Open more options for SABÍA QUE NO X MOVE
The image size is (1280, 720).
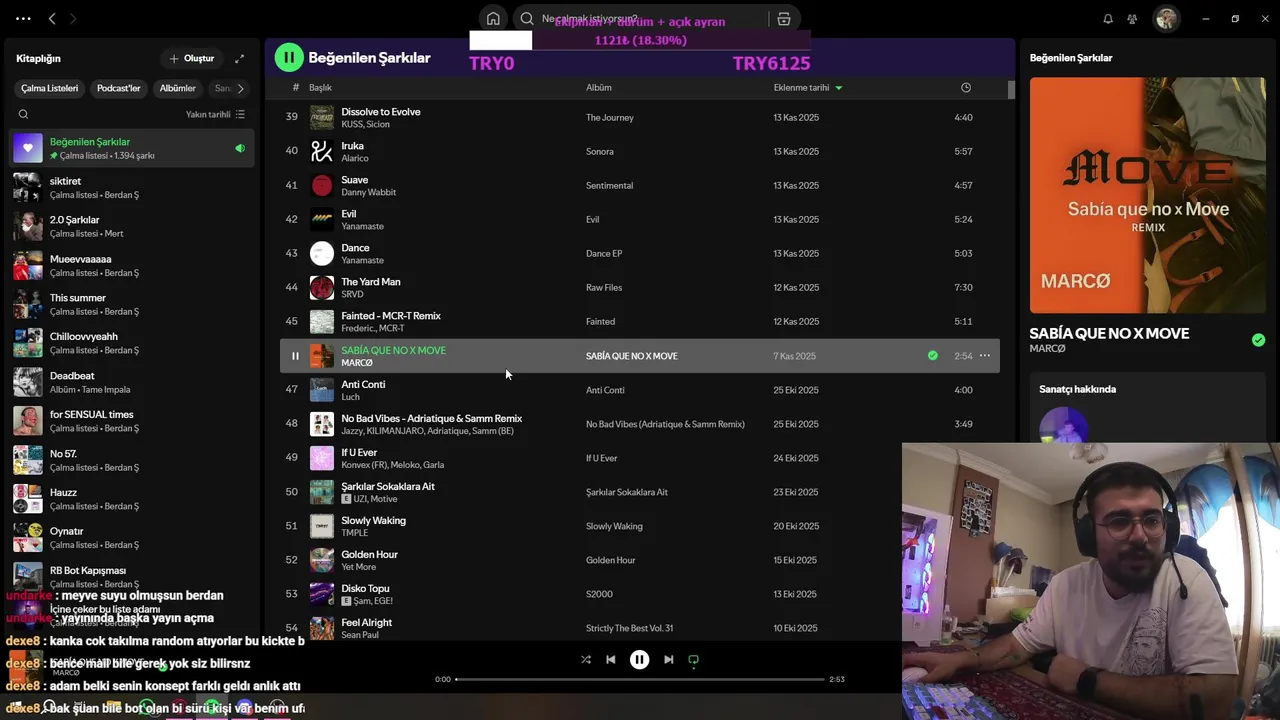coord(984,355)
